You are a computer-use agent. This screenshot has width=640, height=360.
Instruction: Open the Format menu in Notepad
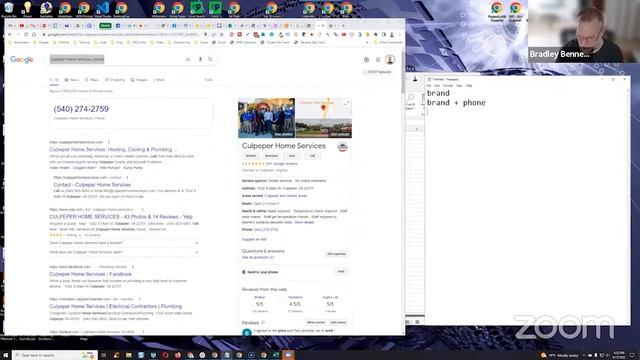click(x=448, y=86)
